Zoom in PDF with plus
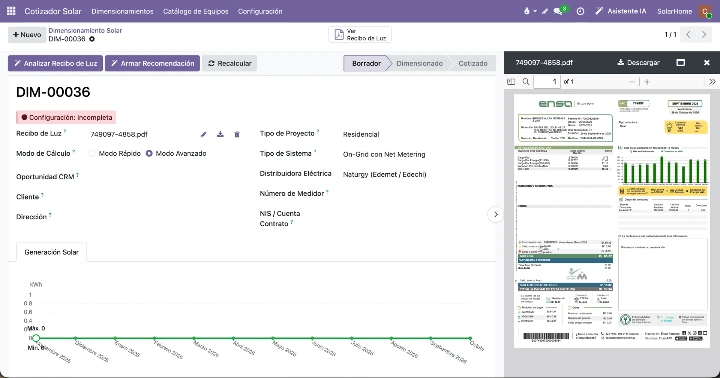This screenshot has width=720, height=378. click(647, 82)
